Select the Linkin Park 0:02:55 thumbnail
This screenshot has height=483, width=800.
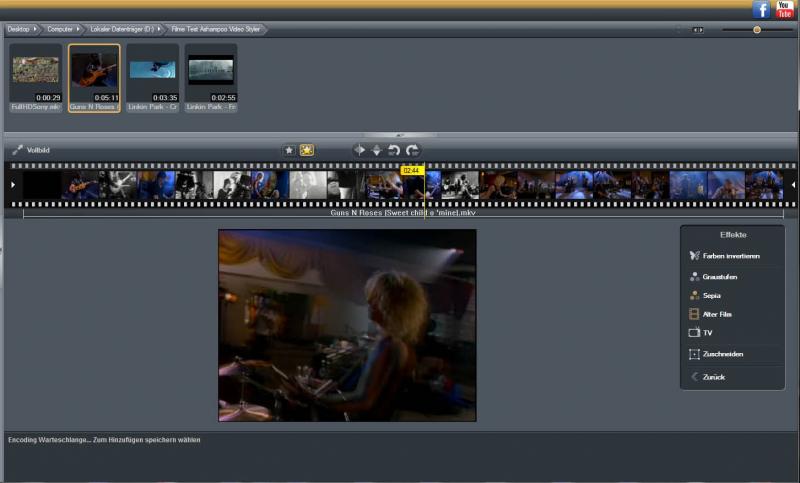coord(211,78)
